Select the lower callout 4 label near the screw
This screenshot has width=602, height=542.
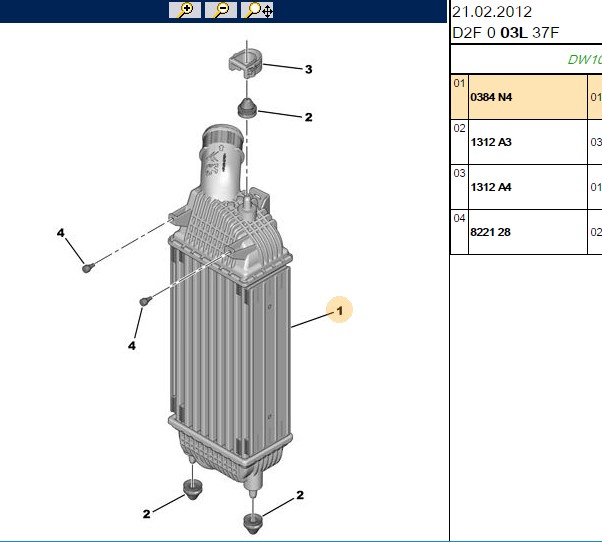(132, 346)
